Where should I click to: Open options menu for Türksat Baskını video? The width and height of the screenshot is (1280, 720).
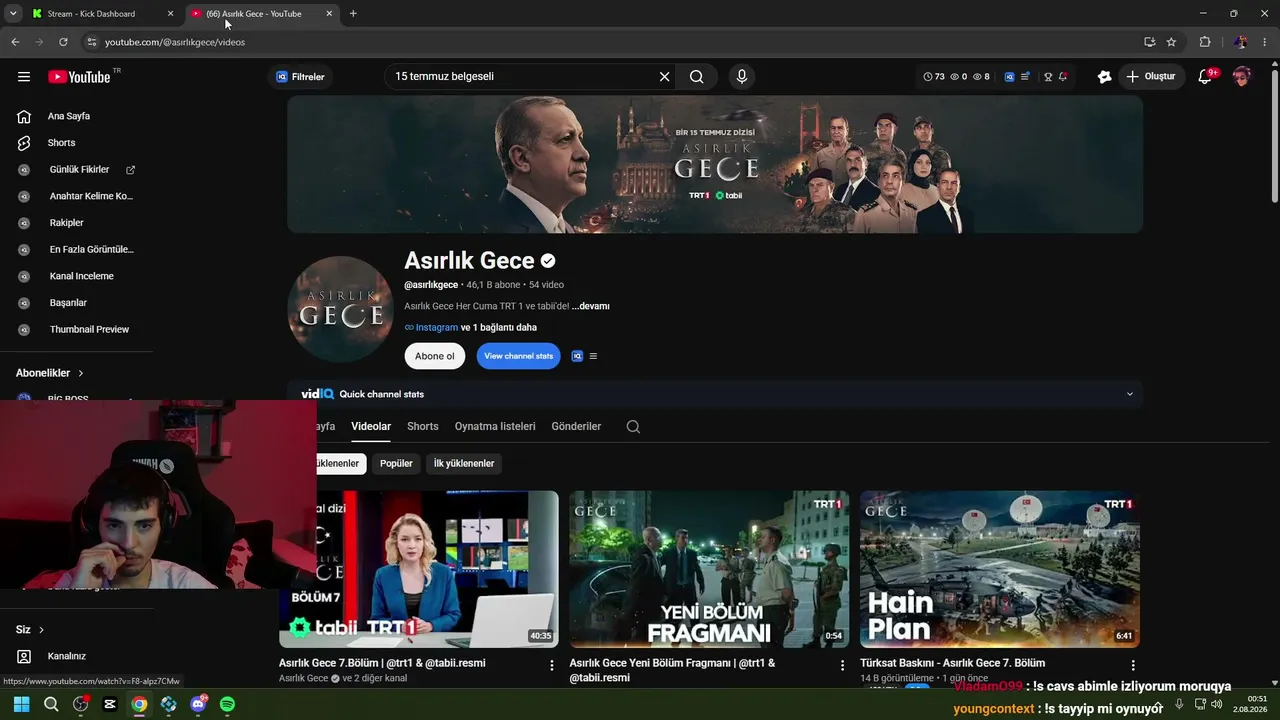[x=1133, y=665]
